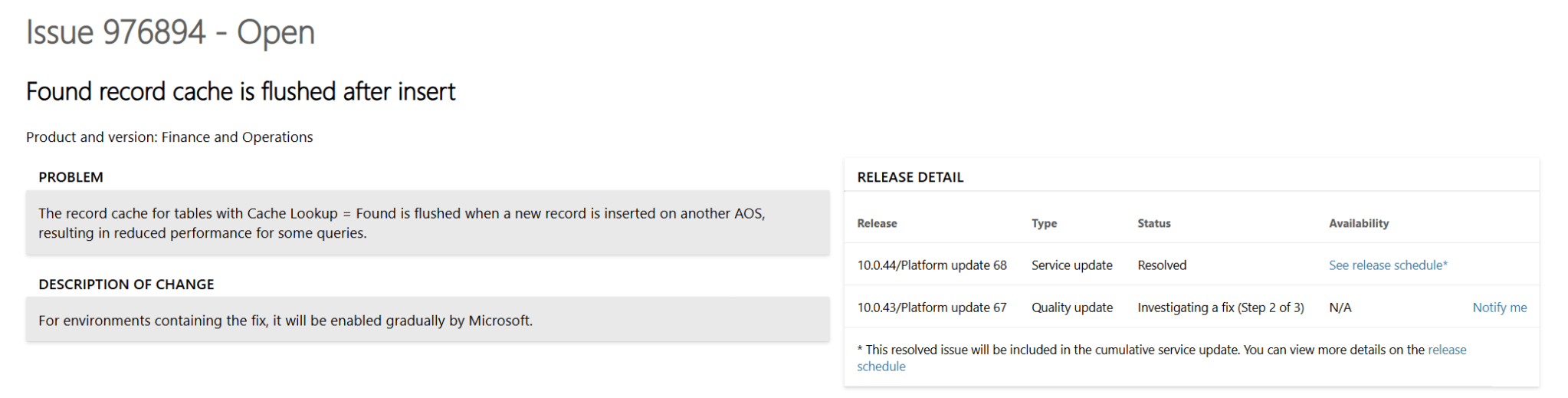Click the RELEASE DETAIL panel heading

(910, 177)
